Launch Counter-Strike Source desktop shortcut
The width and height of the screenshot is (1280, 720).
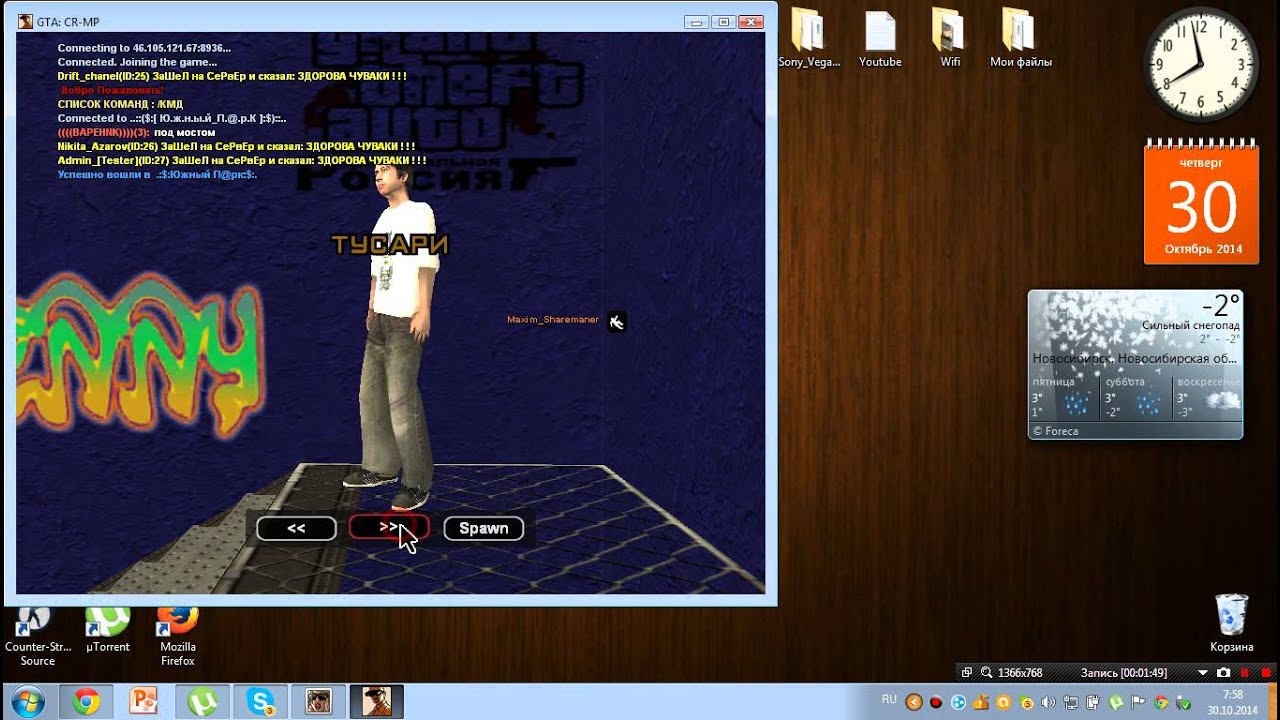tap(37, 637)
